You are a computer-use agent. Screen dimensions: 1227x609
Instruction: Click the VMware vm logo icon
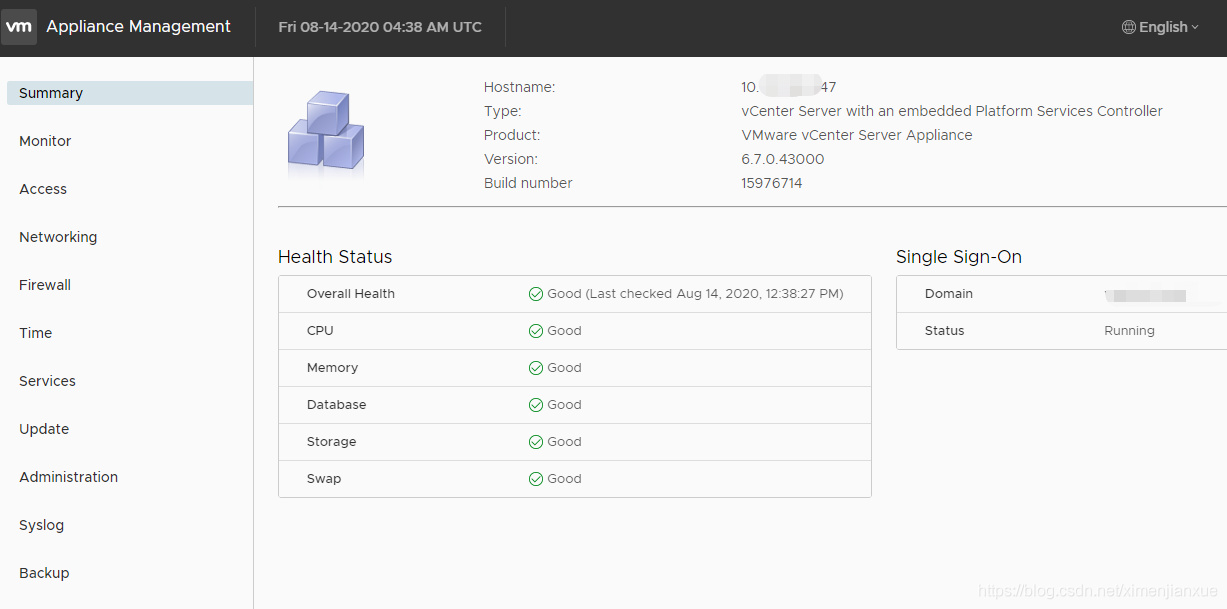19,27
